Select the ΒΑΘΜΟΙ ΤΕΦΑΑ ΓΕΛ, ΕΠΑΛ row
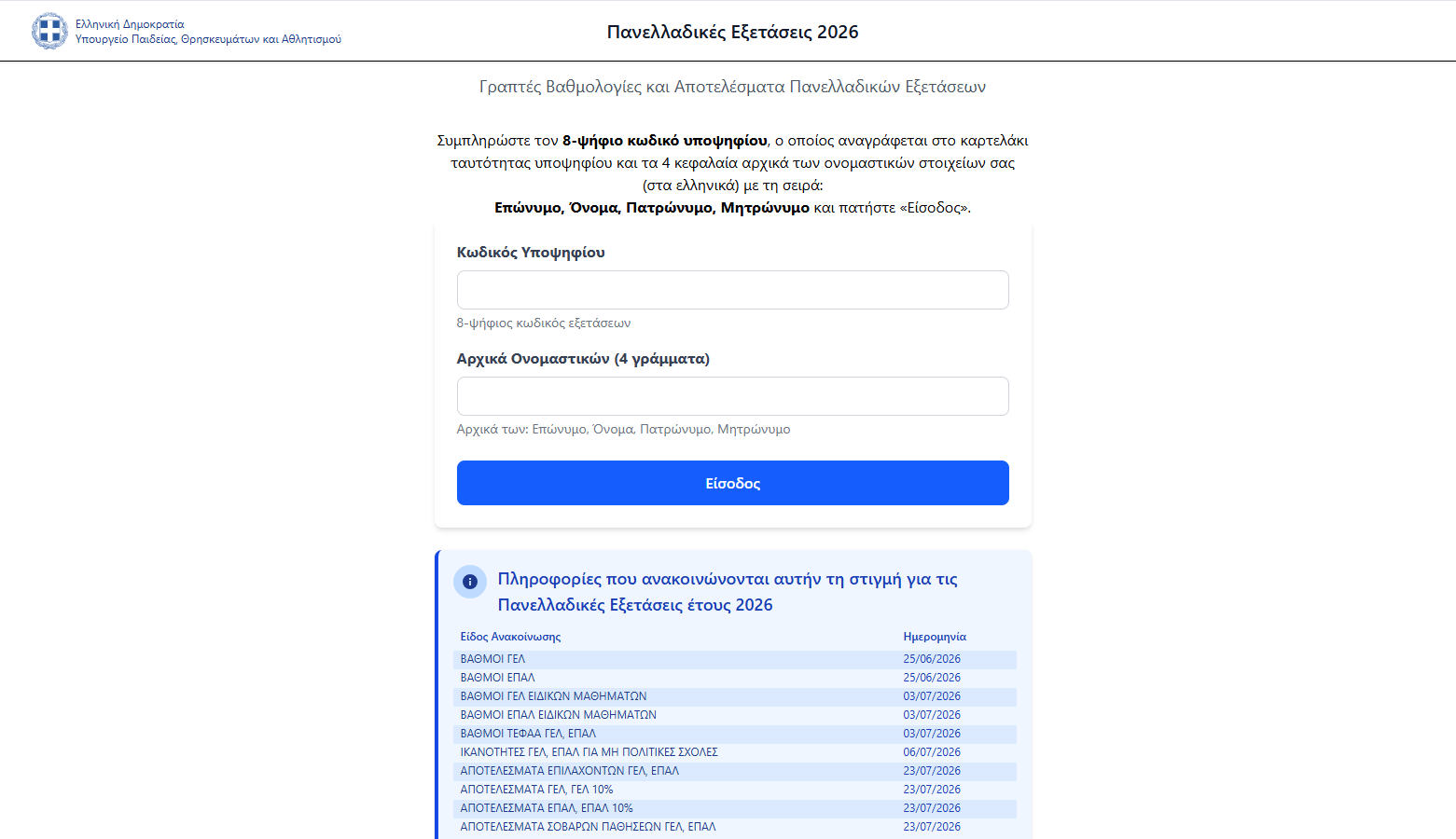The width and height of the screenshot is (1456, 839). [x=735, y=734]
